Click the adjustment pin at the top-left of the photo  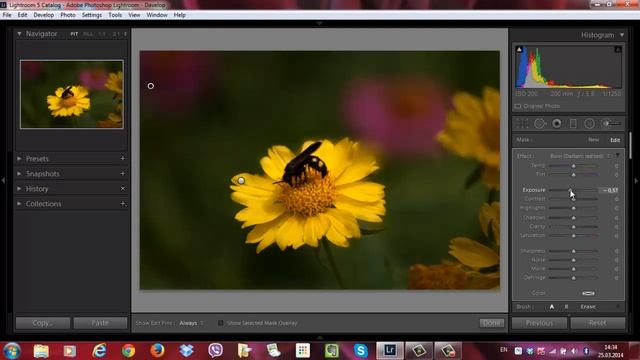[x=151, y=86]
